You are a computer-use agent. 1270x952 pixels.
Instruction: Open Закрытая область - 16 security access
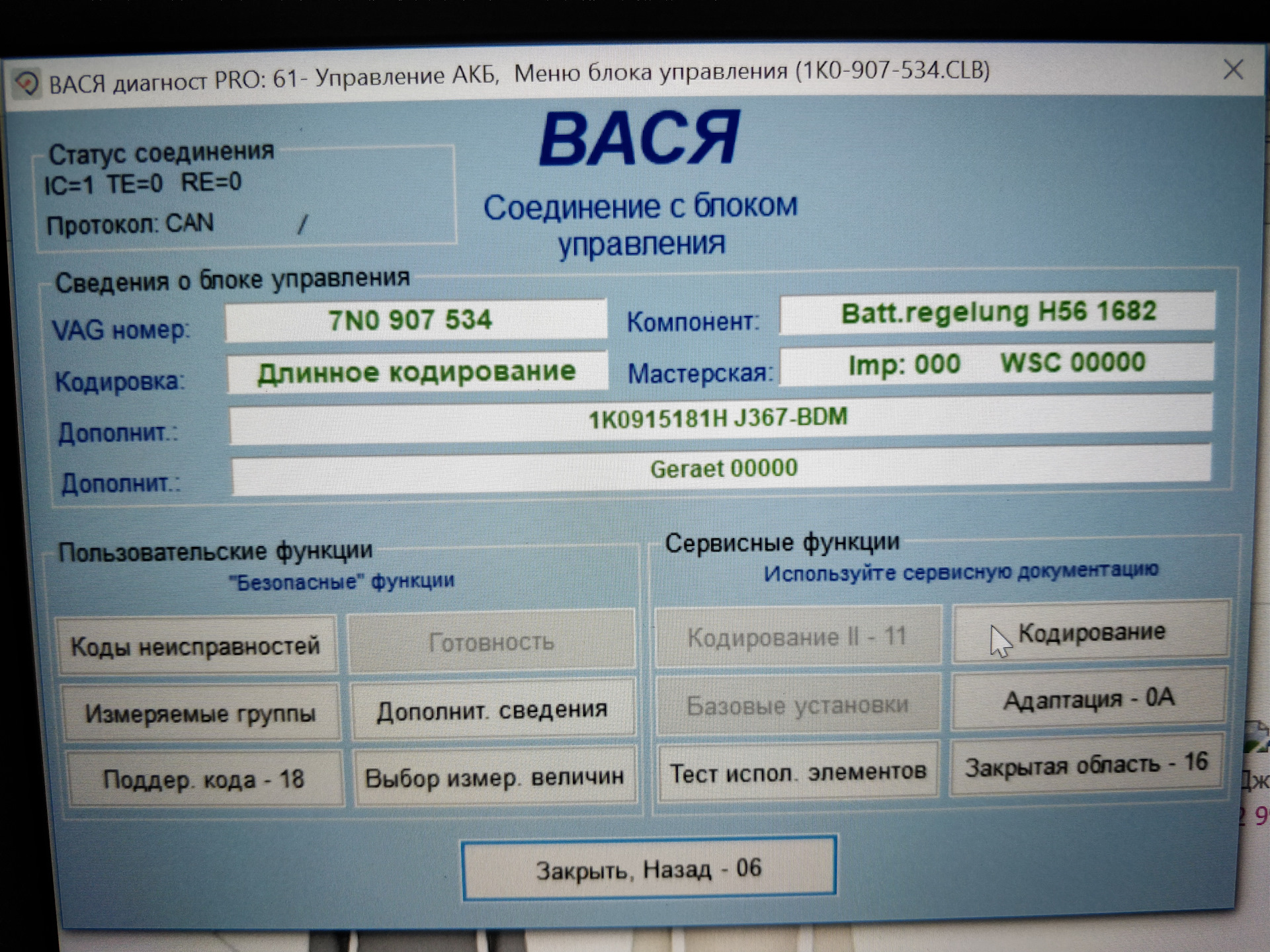[x=1087, y=764]
